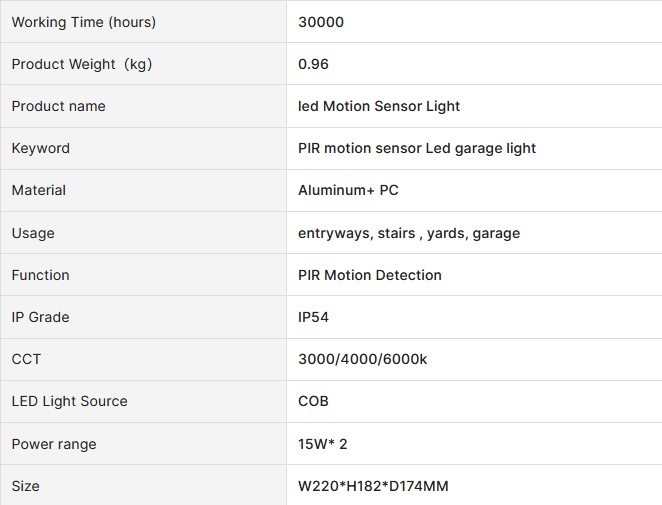Screen dimensions: 662x505
Task: Click the "IP Grade" label cell
Action: [41, 317]
